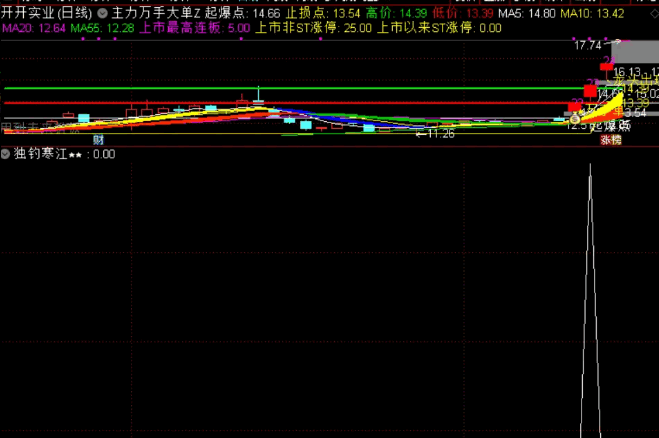Select the 独钓寒江★★ : 0.00 label
This screenshot has height=438, width=659.
(x=64, y=154)
